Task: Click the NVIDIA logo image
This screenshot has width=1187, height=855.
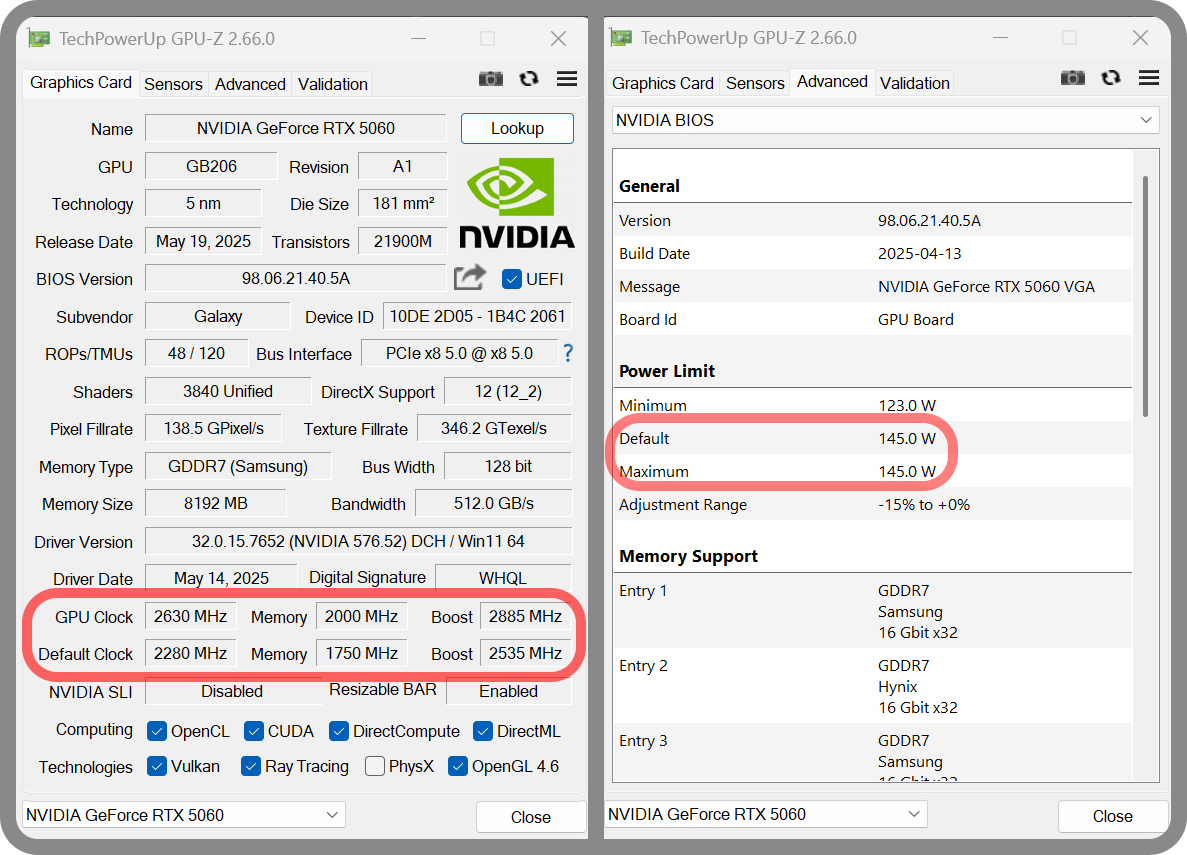Action: [517, 203]
